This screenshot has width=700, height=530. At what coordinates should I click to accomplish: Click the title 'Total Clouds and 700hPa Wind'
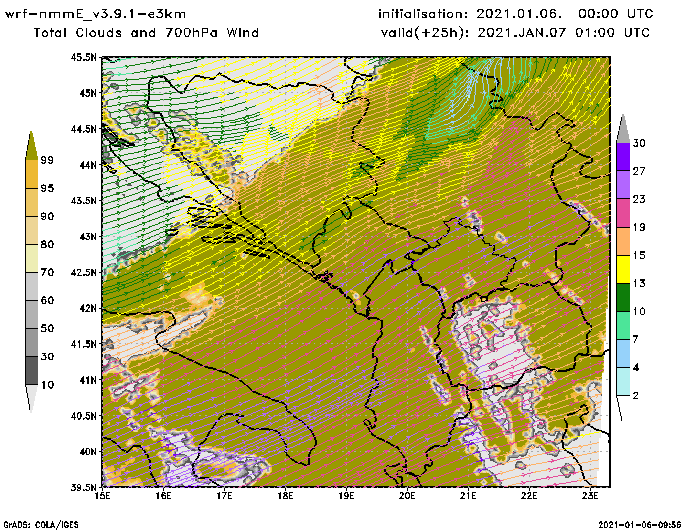(x=146, y=33)
